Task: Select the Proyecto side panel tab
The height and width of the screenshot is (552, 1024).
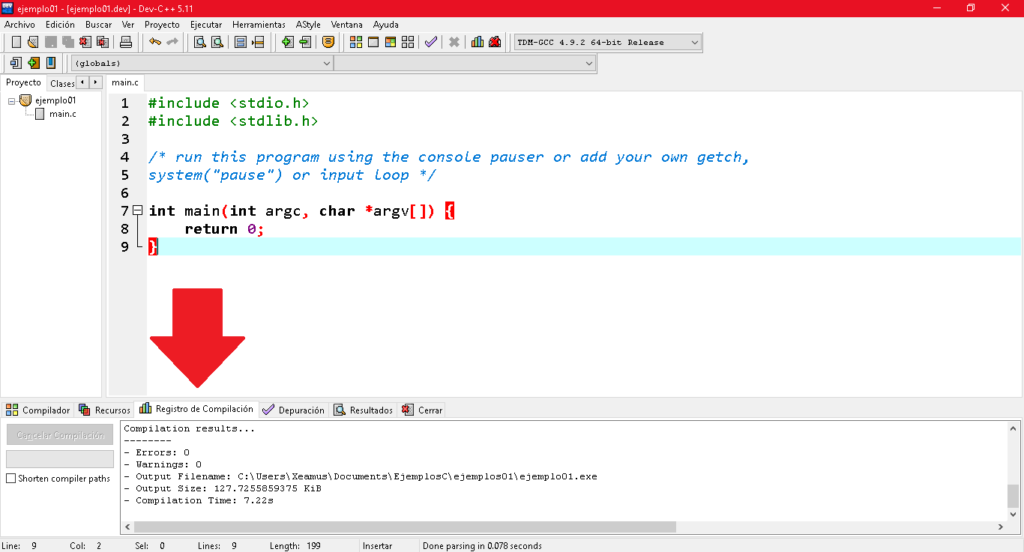Action: [x=24, y=82]
